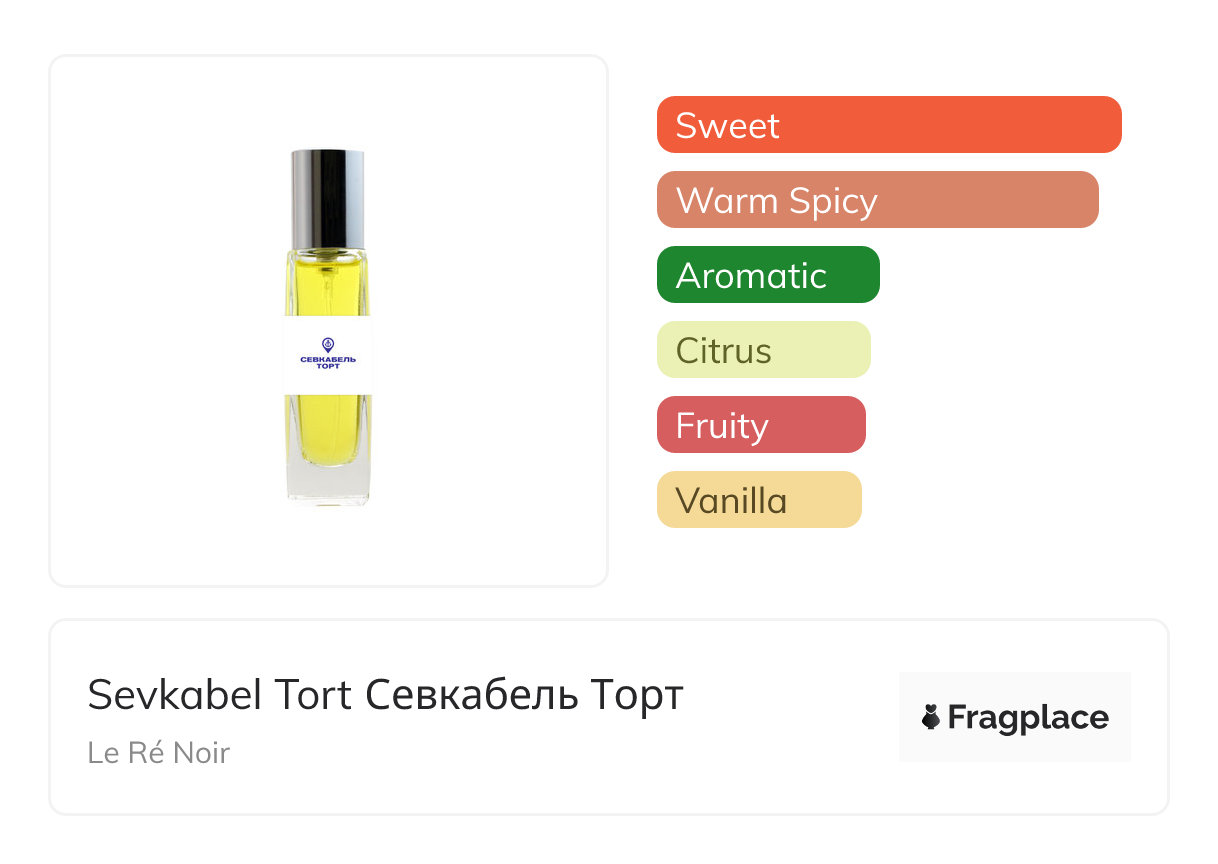Select the red Fruity accord bar
The width and height of the screenshot is (1218, 864).
(760, 425)
